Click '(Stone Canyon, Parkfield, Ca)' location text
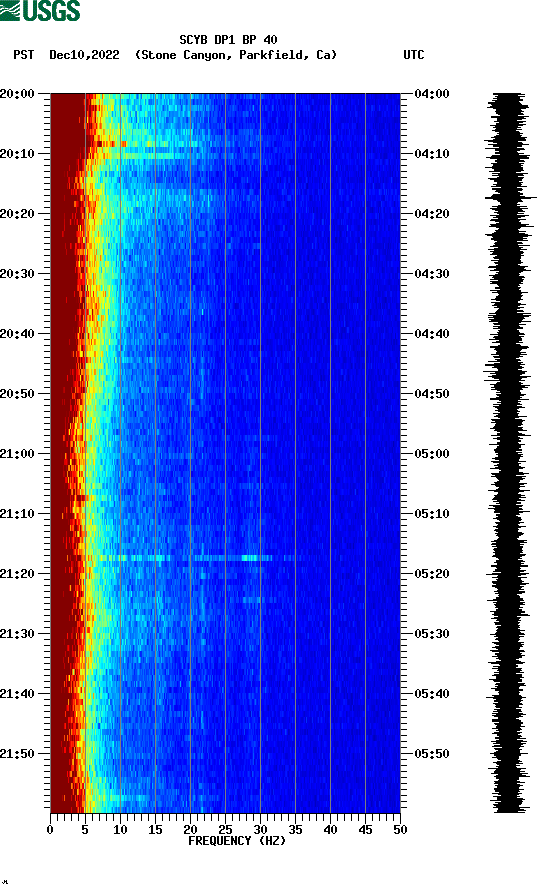 236,55
